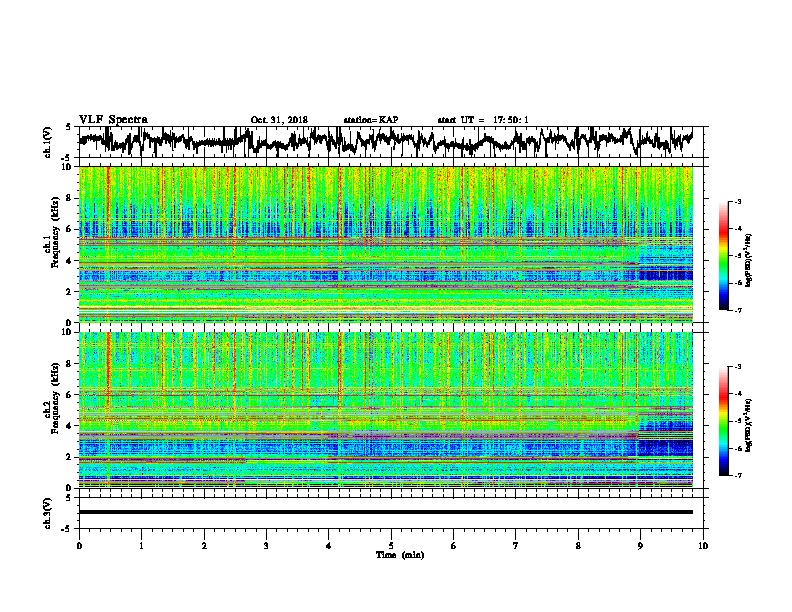
Task: Click the "ch.1(V)" axis label
Action: click(x=48, y=142)
